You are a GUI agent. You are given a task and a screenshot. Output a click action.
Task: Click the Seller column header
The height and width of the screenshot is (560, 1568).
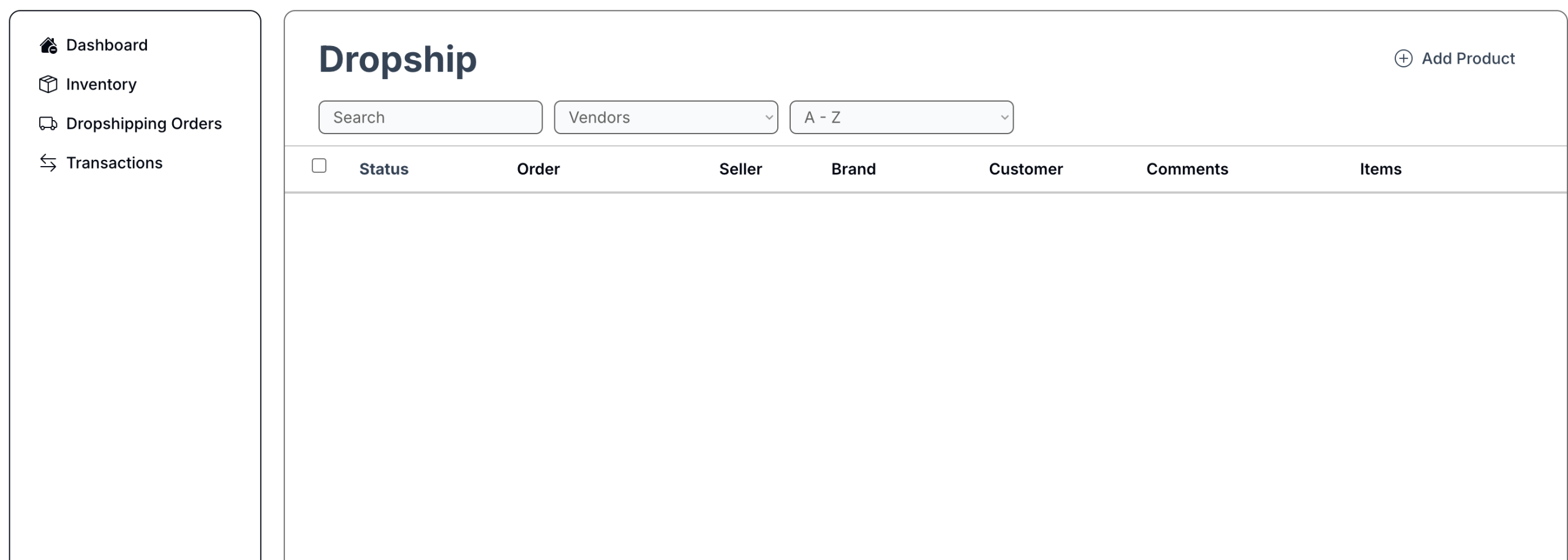click(x=740, y=169)
